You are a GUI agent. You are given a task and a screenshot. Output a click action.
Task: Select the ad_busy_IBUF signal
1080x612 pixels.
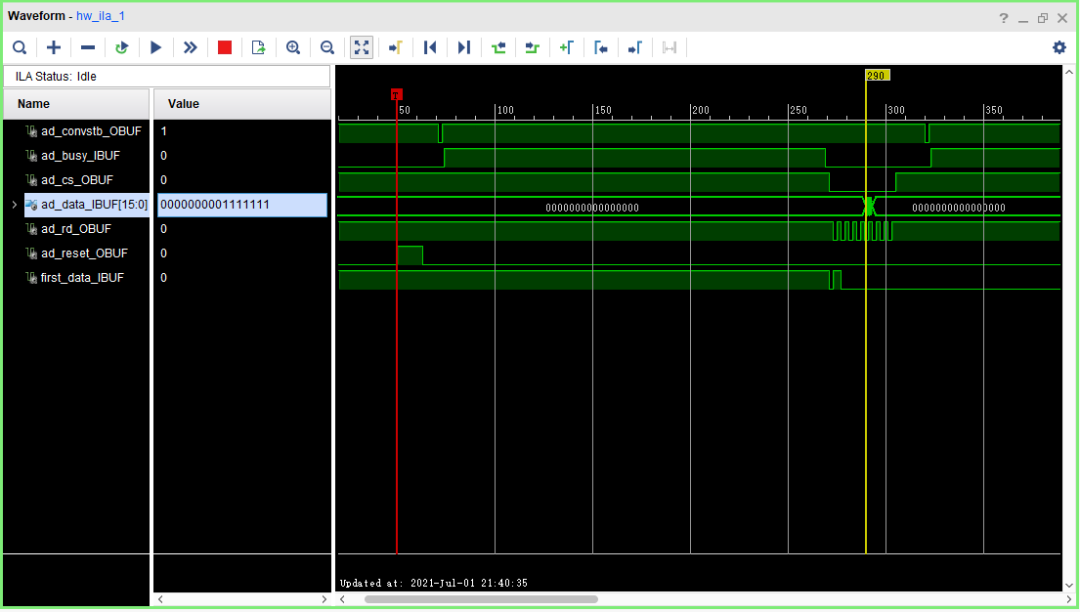[80, 156]
